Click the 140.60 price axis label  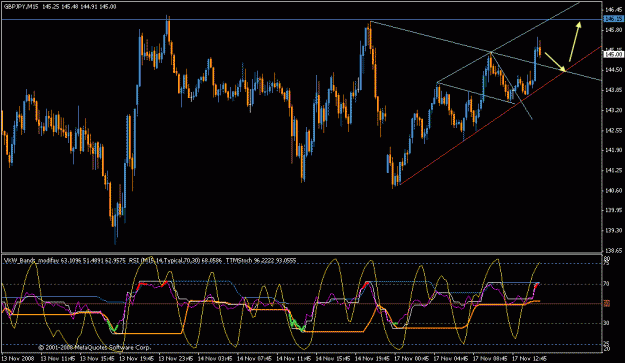click(x=613, y=190)
